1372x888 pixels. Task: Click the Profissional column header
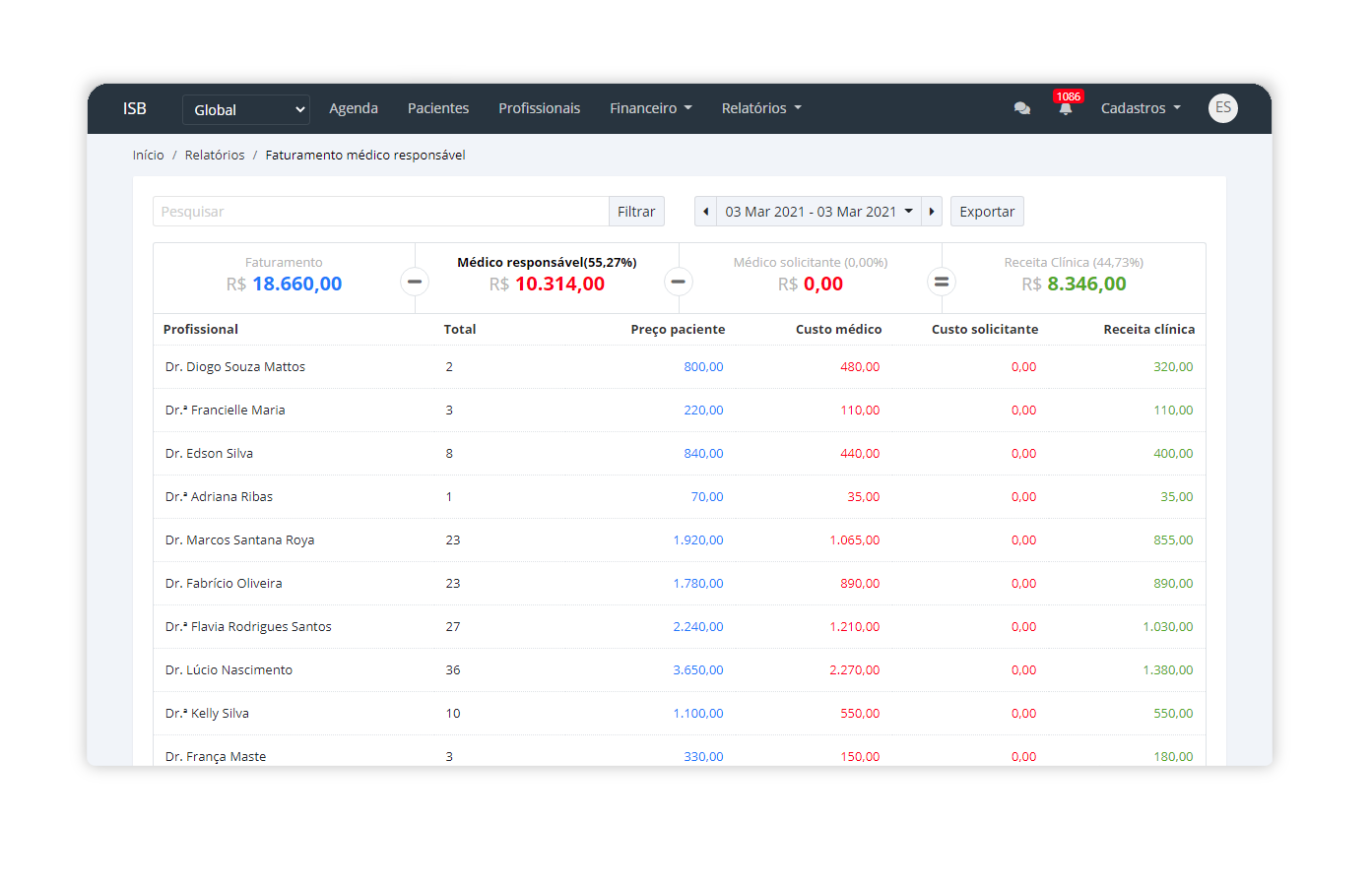(x=201, y=329)
